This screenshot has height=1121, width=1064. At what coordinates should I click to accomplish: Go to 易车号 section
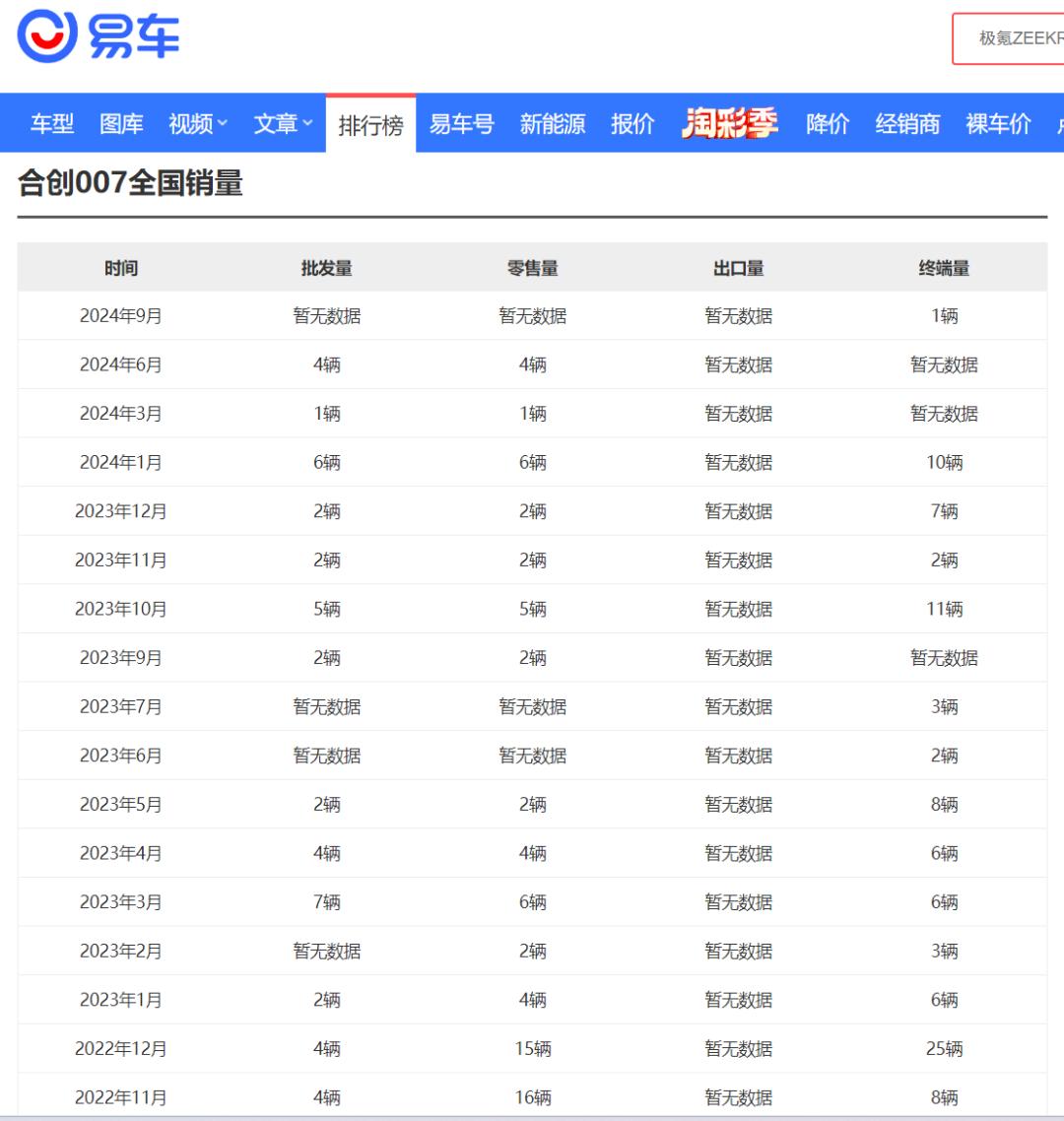[462, 124]
